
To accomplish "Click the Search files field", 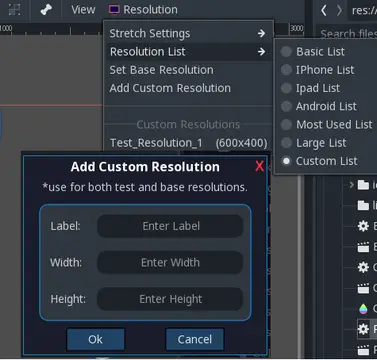I will [347, 34].
